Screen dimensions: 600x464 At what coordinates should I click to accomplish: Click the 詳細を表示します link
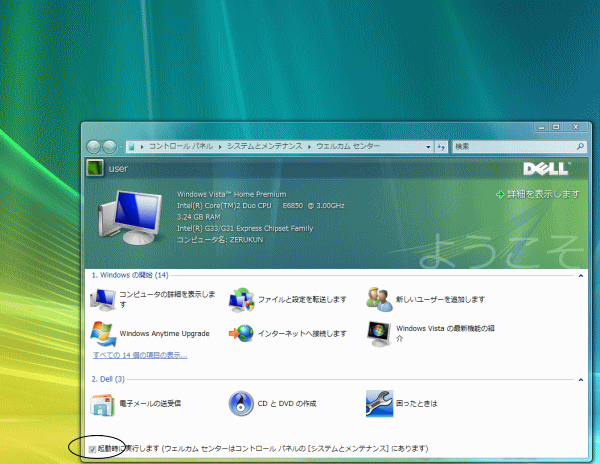tap(538, 194)
